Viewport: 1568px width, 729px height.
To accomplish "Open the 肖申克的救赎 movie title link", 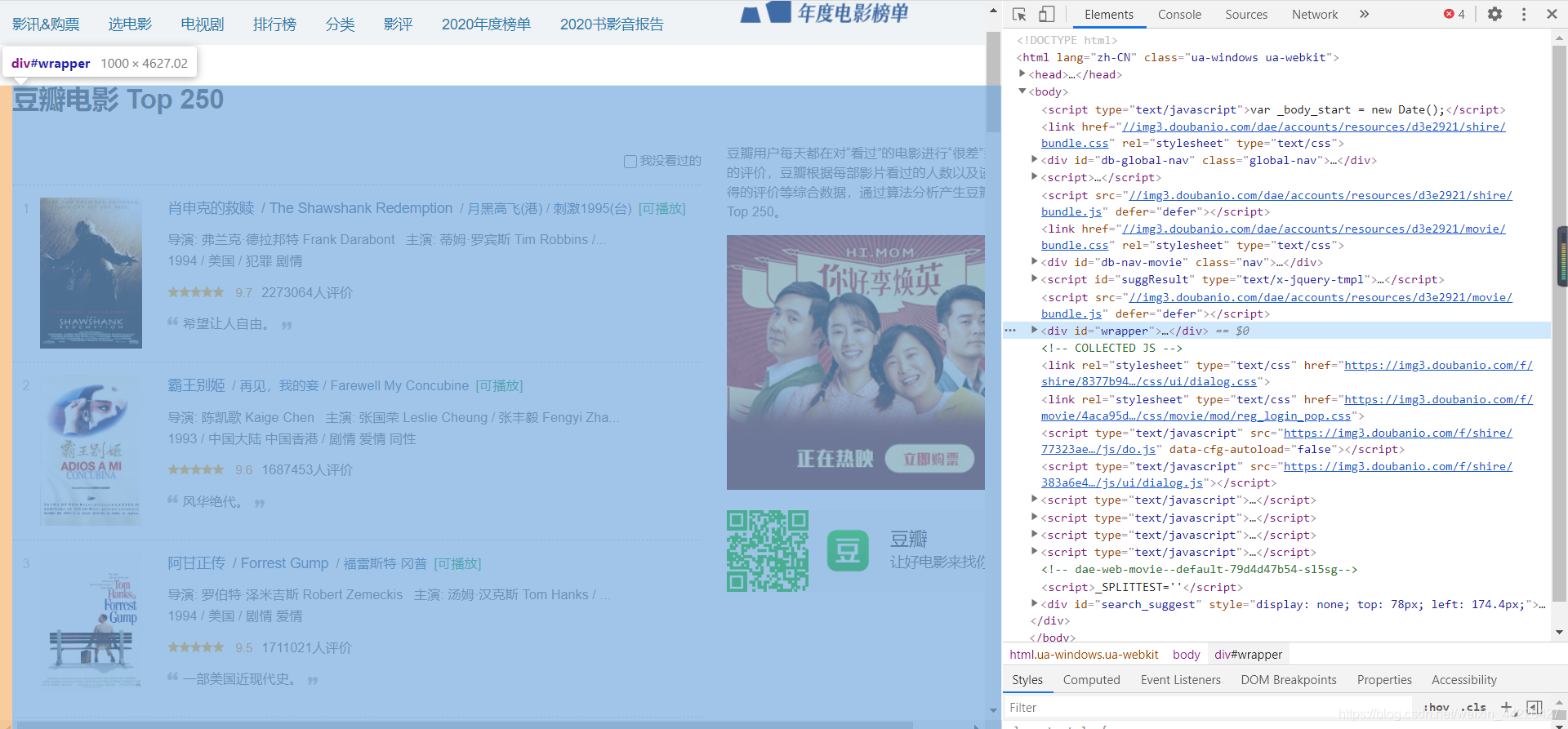I will tap(211, 208).
